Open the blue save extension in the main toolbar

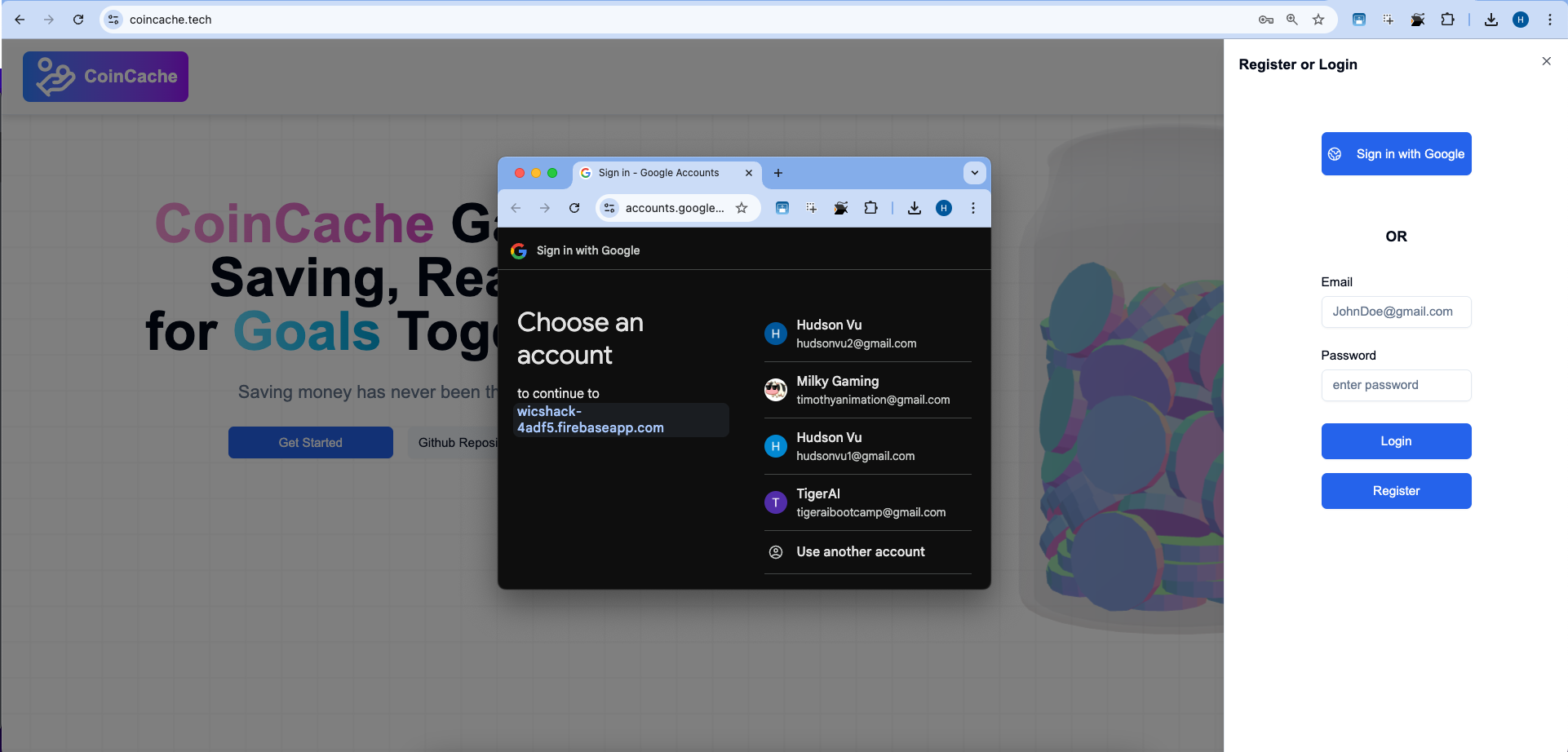pos(1359,20)
